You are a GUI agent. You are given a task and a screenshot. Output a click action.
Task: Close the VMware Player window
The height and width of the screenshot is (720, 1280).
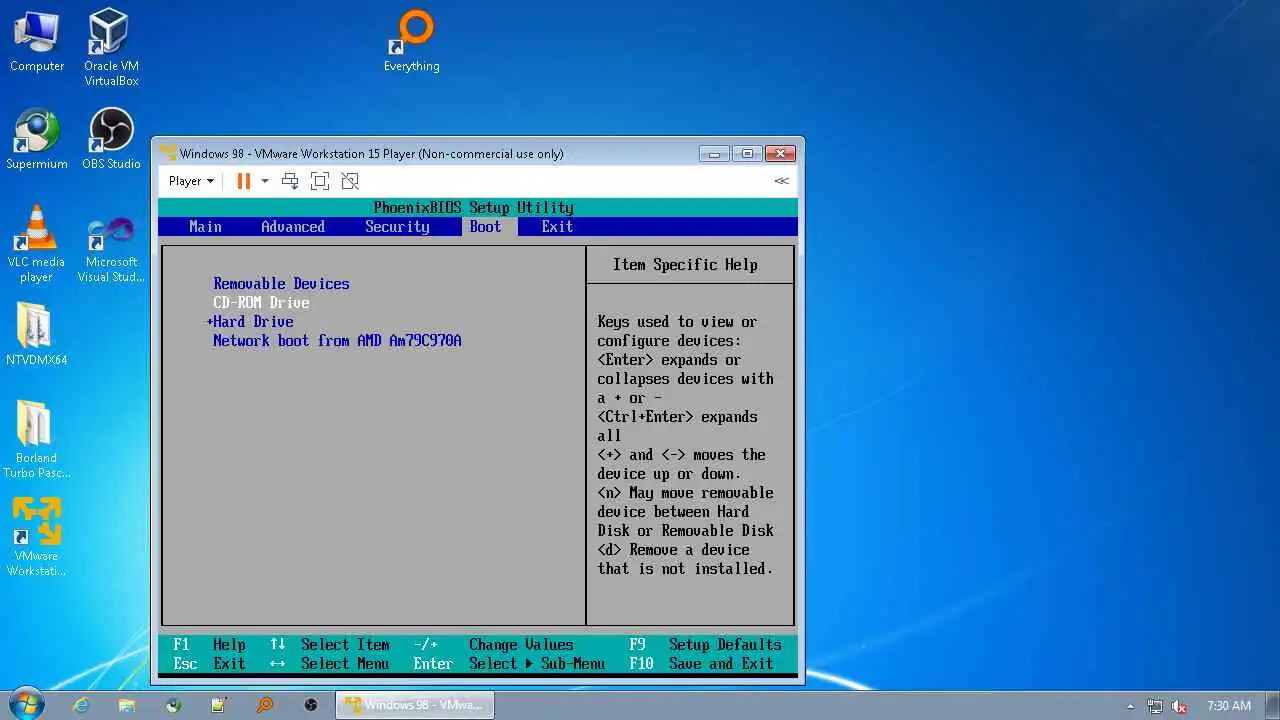780,154
